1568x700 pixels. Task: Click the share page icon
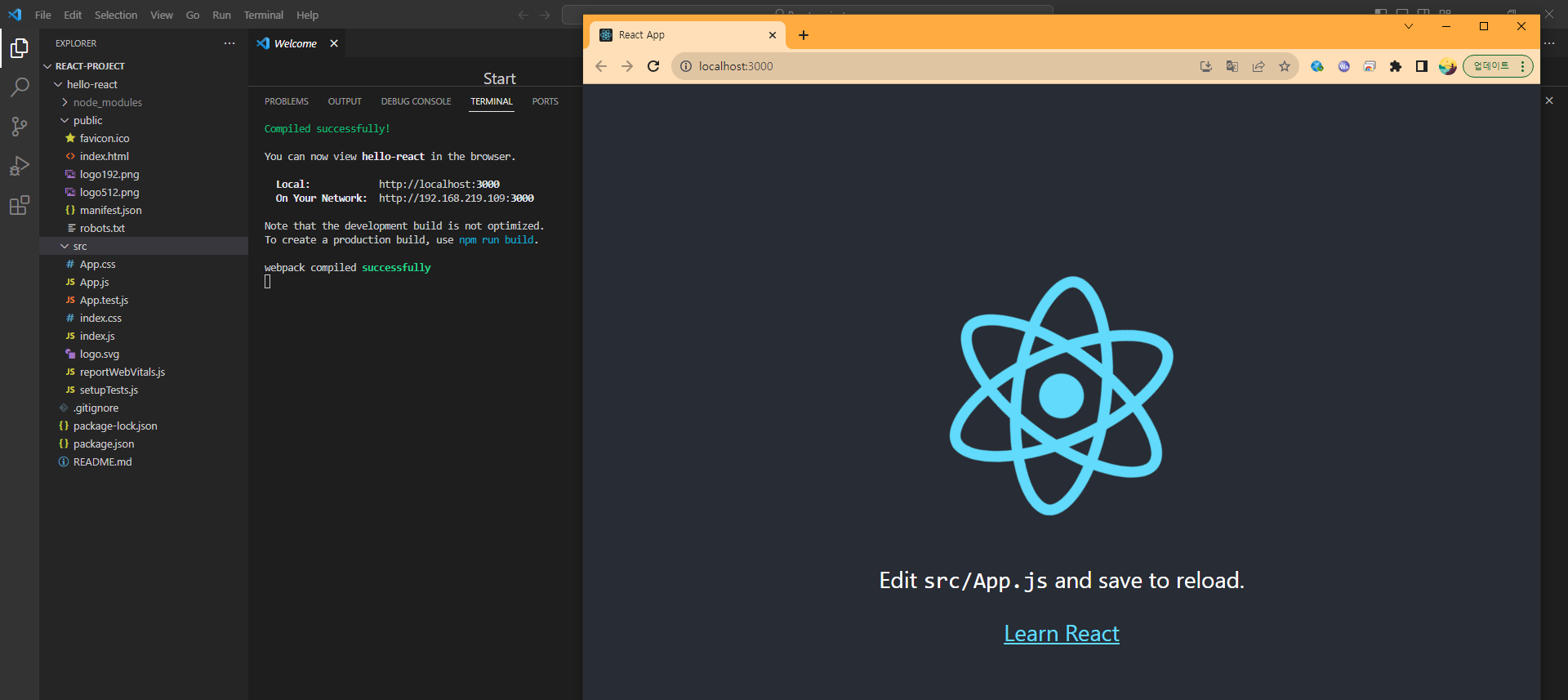tap(1258, 66)
